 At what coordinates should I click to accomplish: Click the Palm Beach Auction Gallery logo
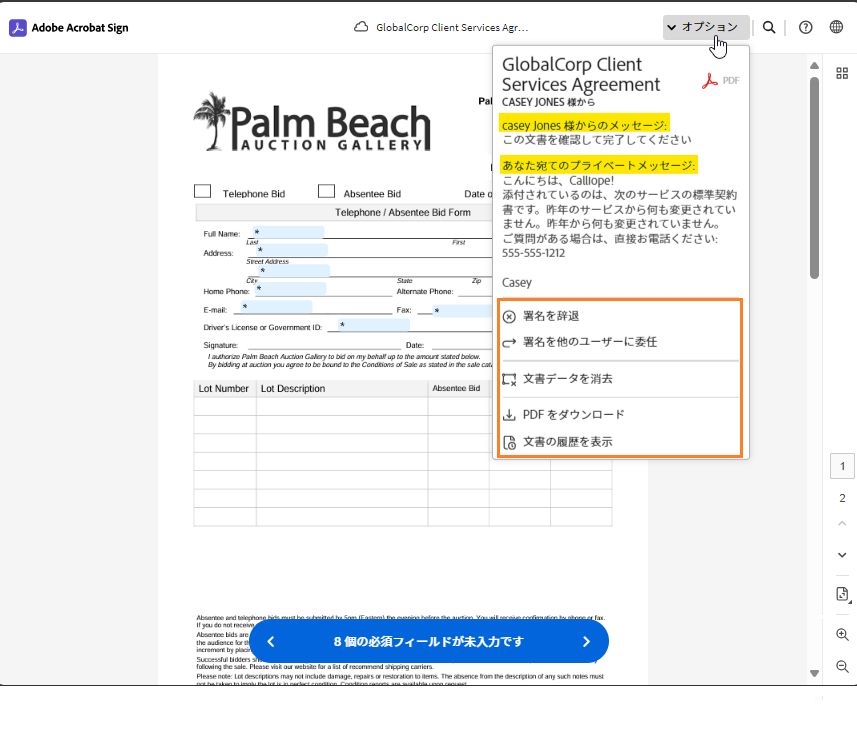(x=312, y=122)
